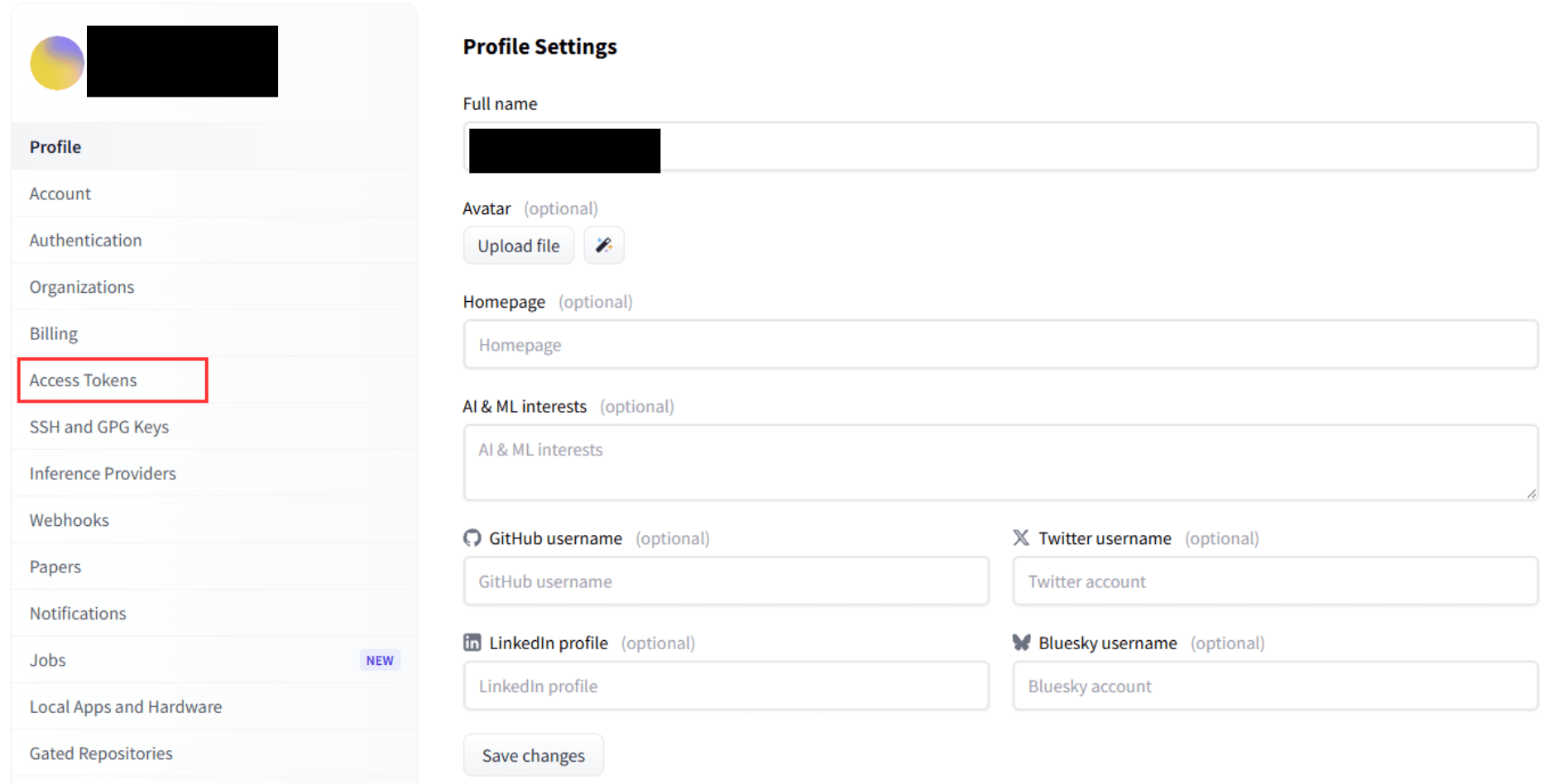Focus the GitHub username field
Screen dimensions: 1568x784
[726, 581]
